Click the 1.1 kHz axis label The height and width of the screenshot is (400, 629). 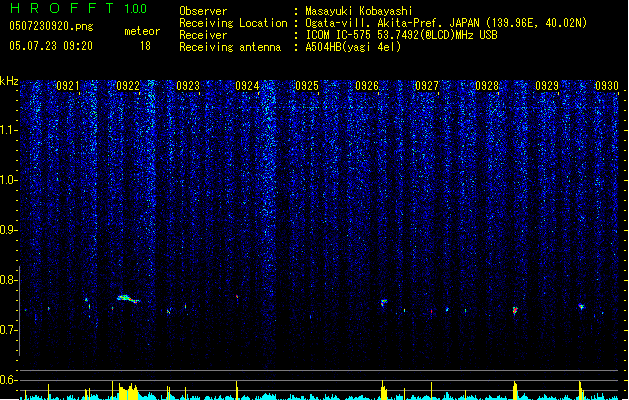pyautogui.click(x=9, y=130)
